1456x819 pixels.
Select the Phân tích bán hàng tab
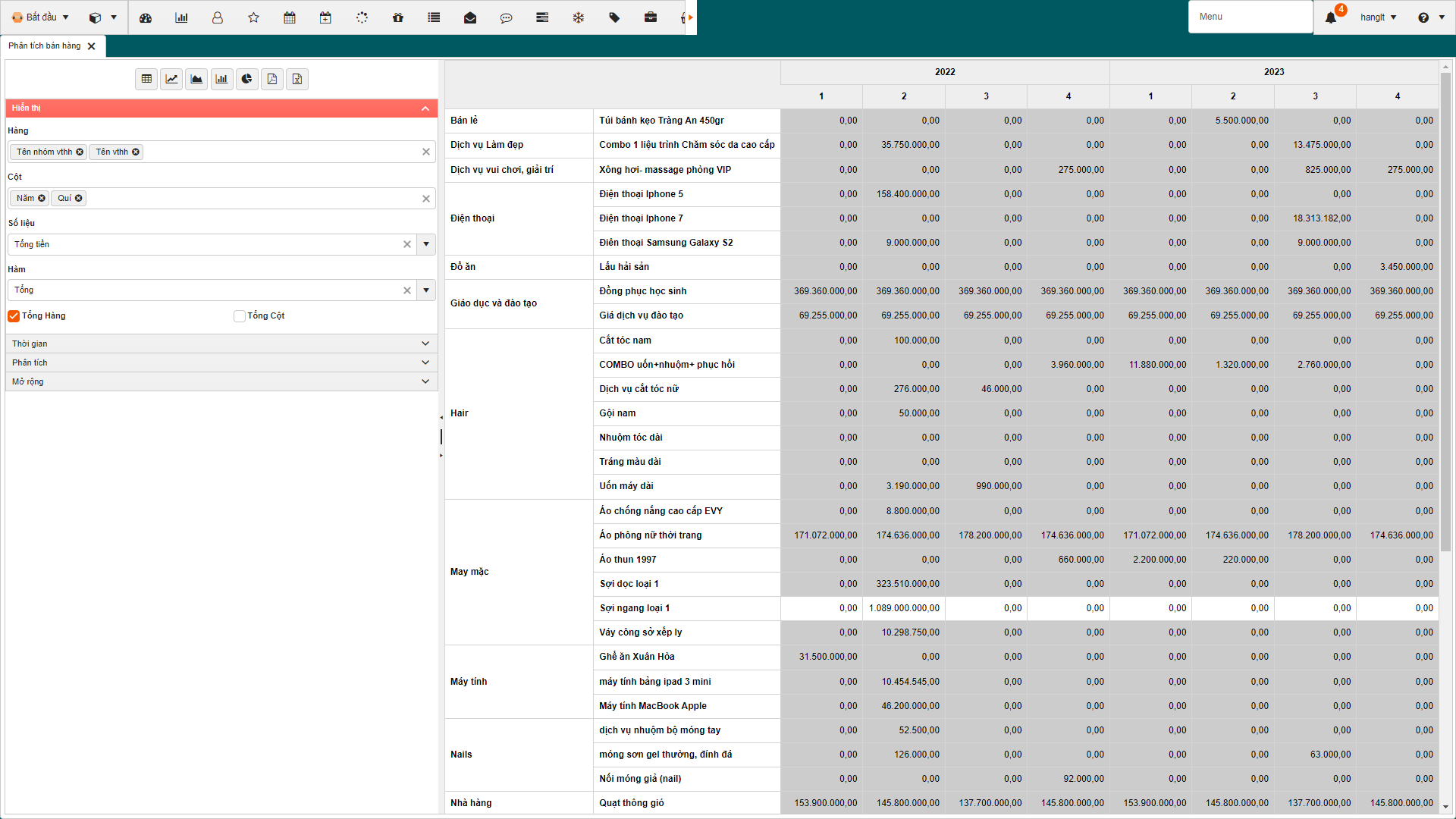[45, 46]
